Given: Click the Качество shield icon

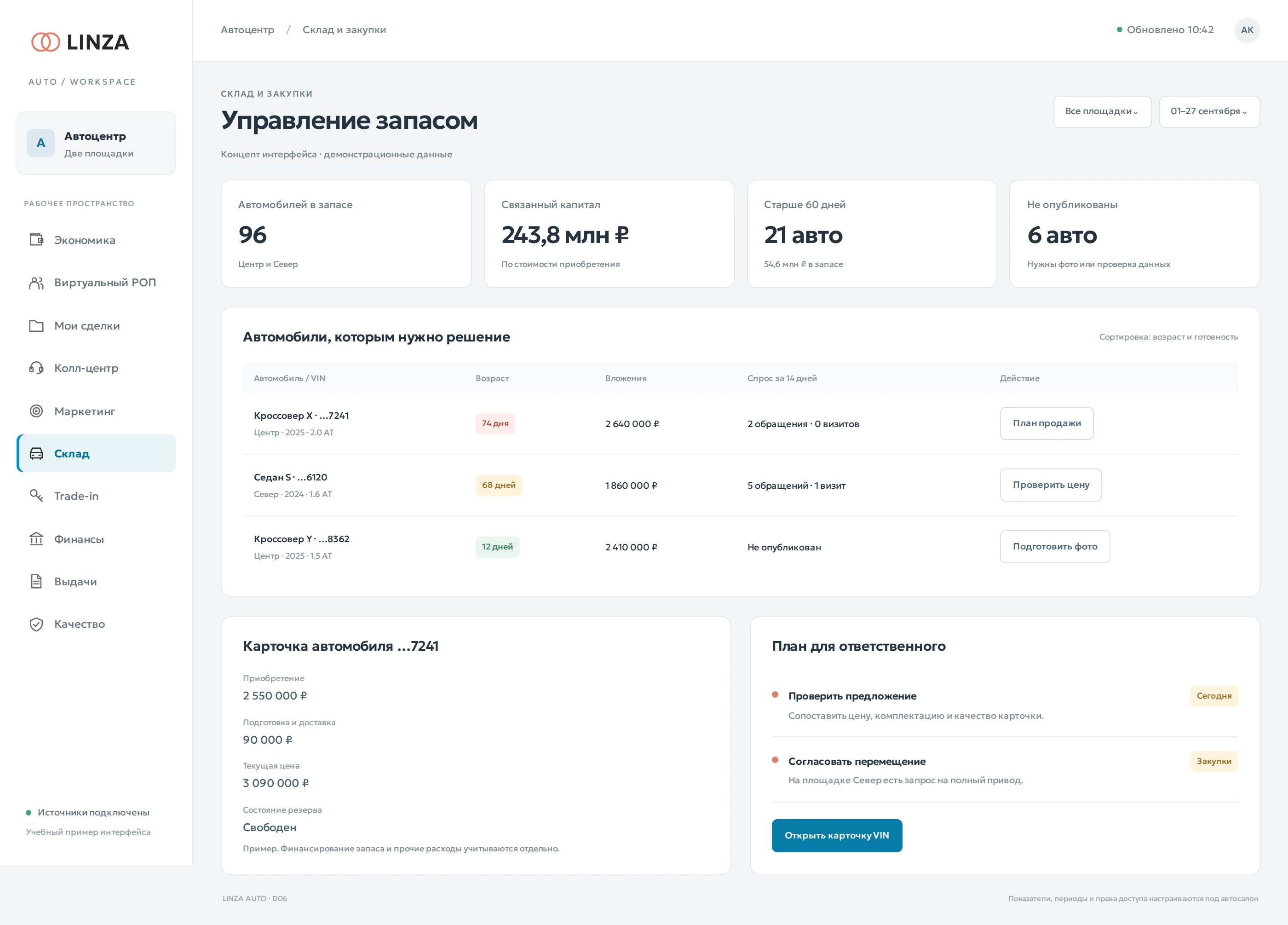Looking at the screenshot, I should pos(36,624).
